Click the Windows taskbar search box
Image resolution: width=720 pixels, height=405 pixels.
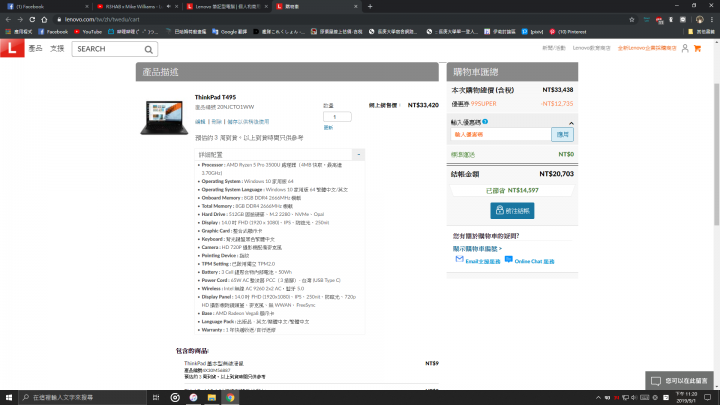(83, 397)
